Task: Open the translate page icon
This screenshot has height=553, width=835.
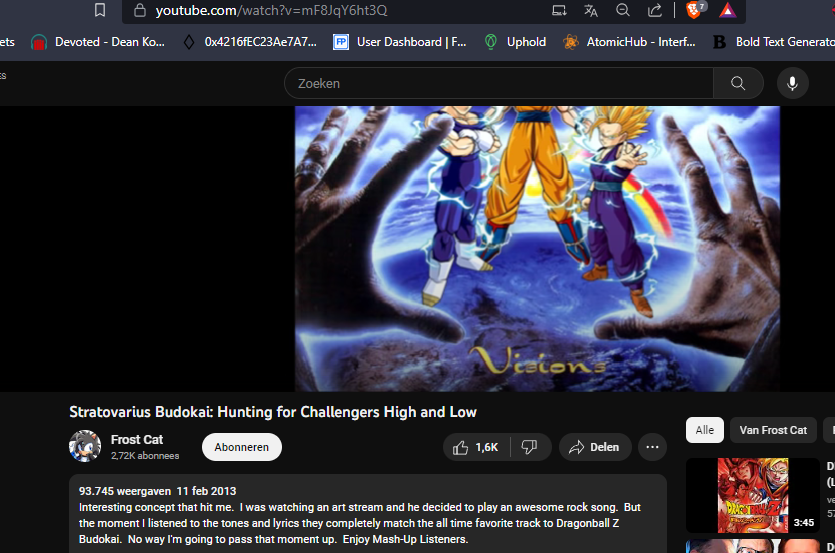Action: point(591,10)
